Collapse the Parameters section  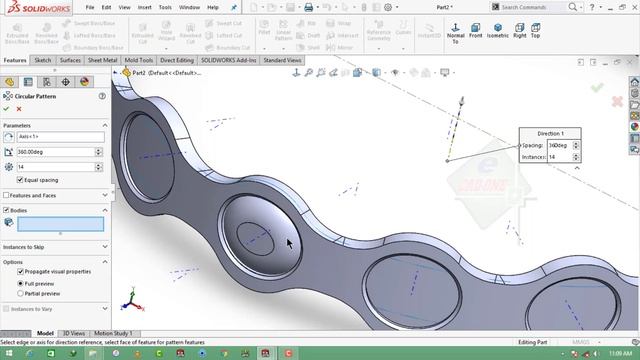pyautogui.click(x=105, y=125)
